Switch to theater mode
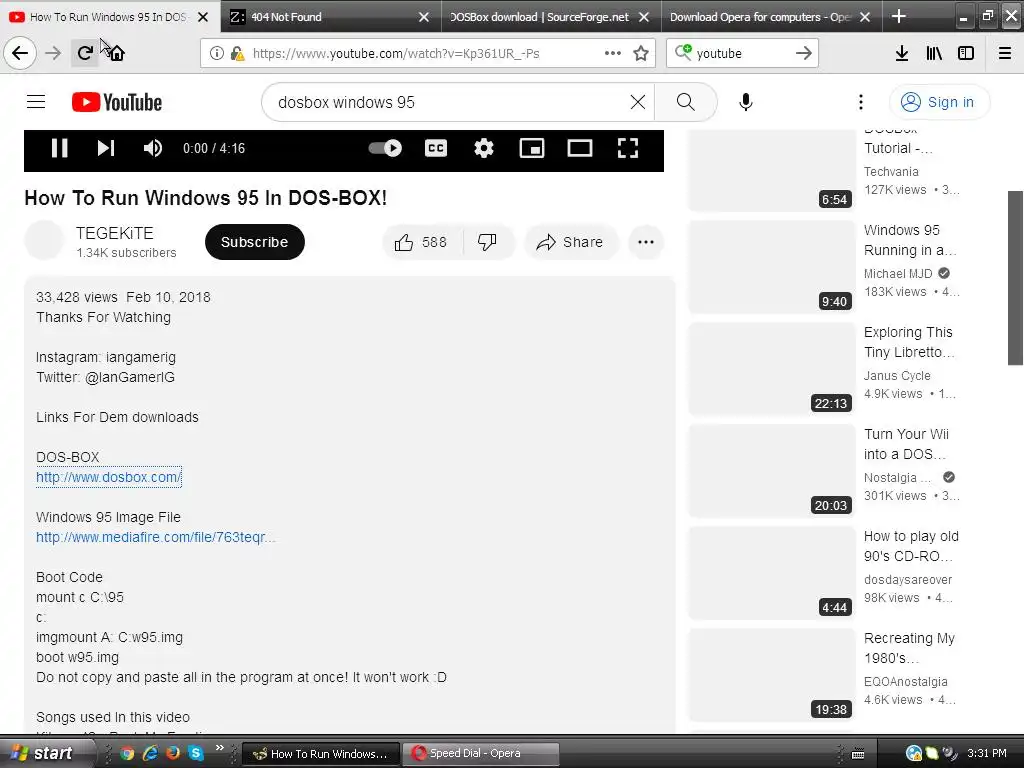 tap(580, 148)
